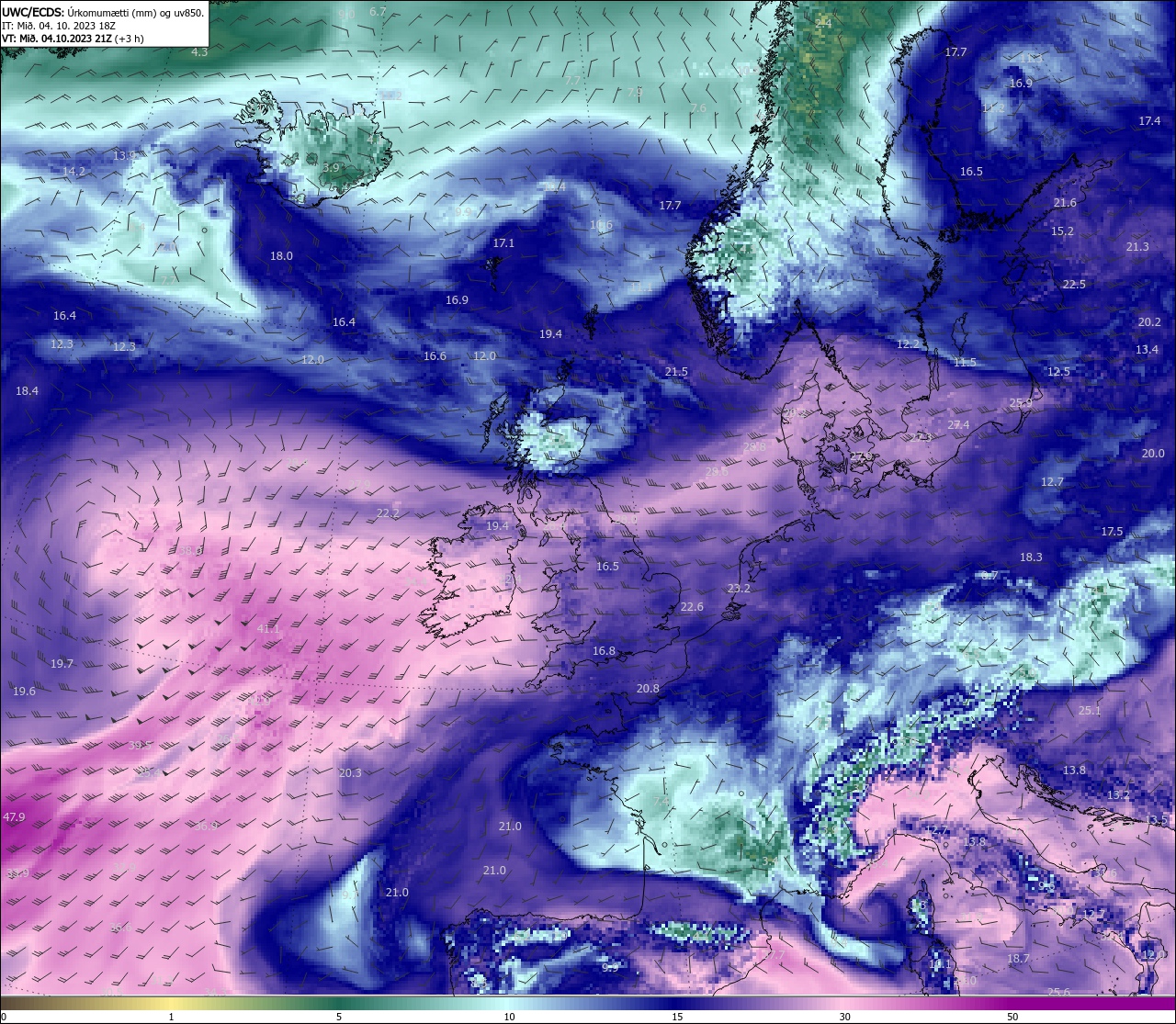Screen dimensions: 1176x1024
Task: Click the colorbar label 1
Action: (172, 1017)
